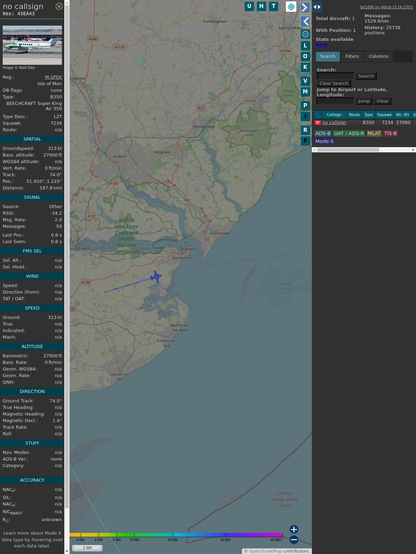Click the H map toggle button
The height and width of the screenshot is (554, 416).
[x=261, y=6]
